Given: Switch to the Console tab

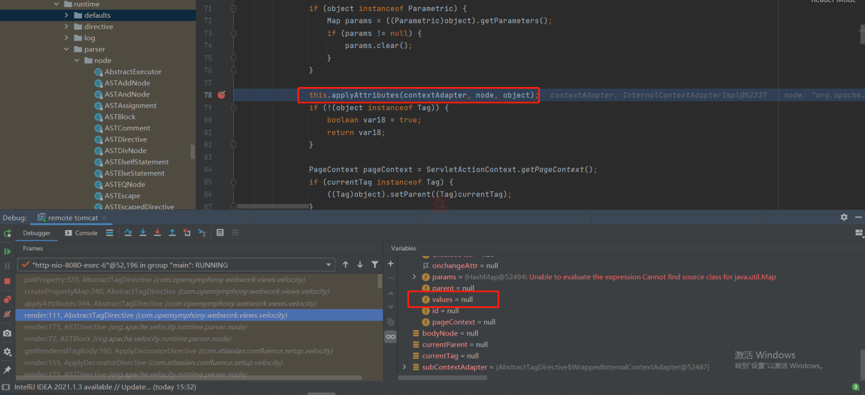Looking at the screenshot, I should 81,233.
